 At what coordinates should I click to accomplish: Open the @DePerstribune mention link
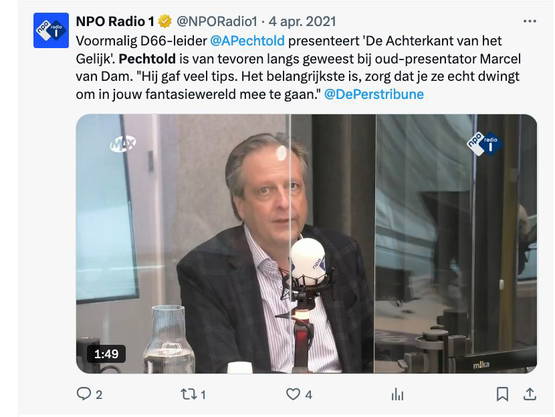(374, 94)
